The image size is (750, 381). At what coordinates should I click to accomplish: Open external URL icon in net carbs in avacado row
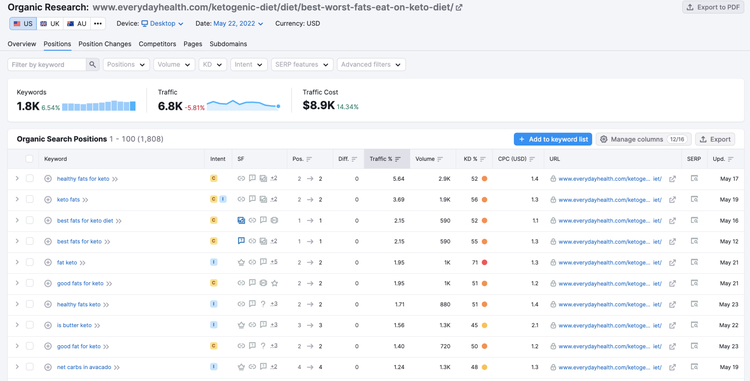point(672,367)
